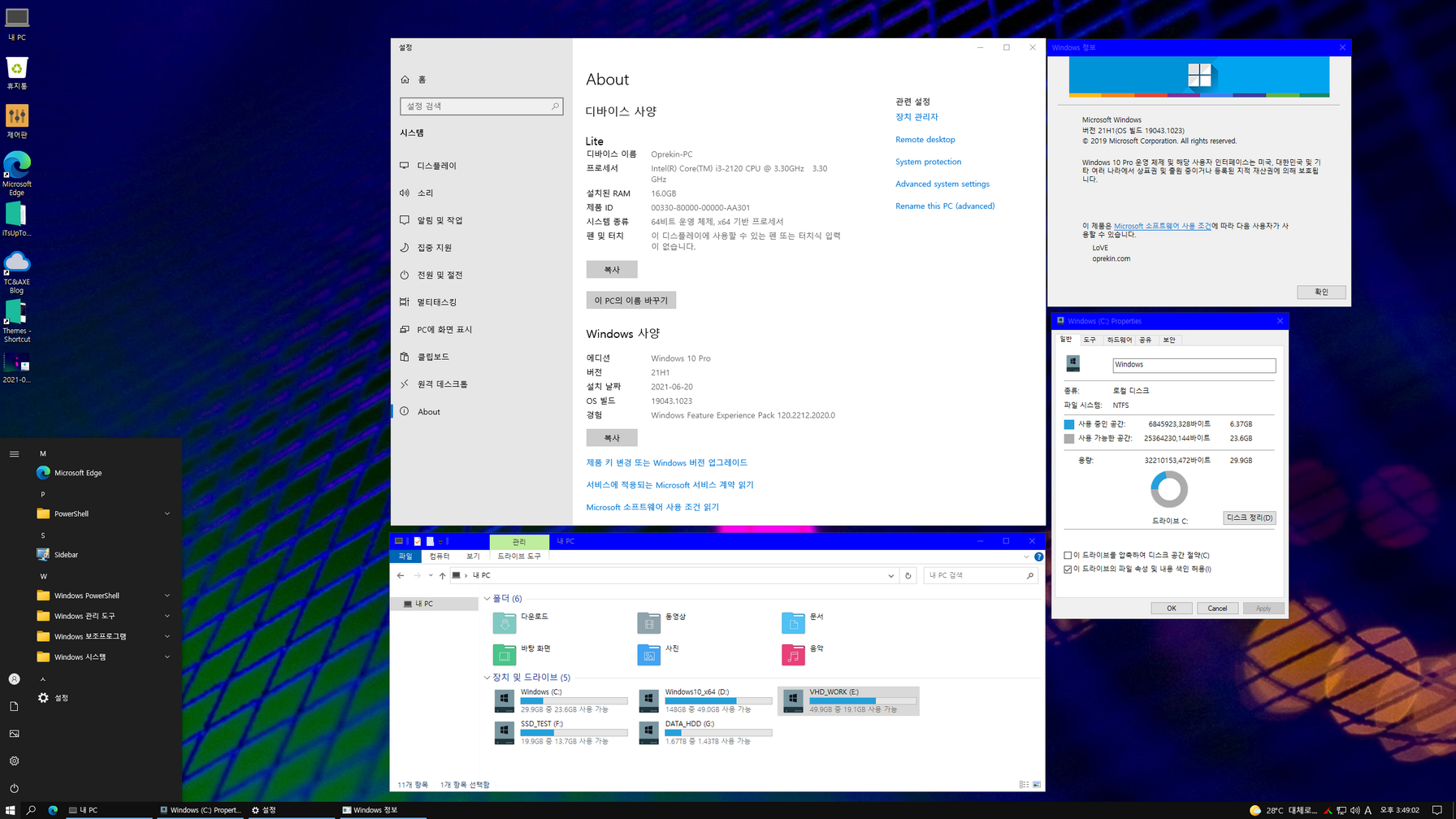Expand the PowerShell folder in Start menu

(x=167, y=513)
